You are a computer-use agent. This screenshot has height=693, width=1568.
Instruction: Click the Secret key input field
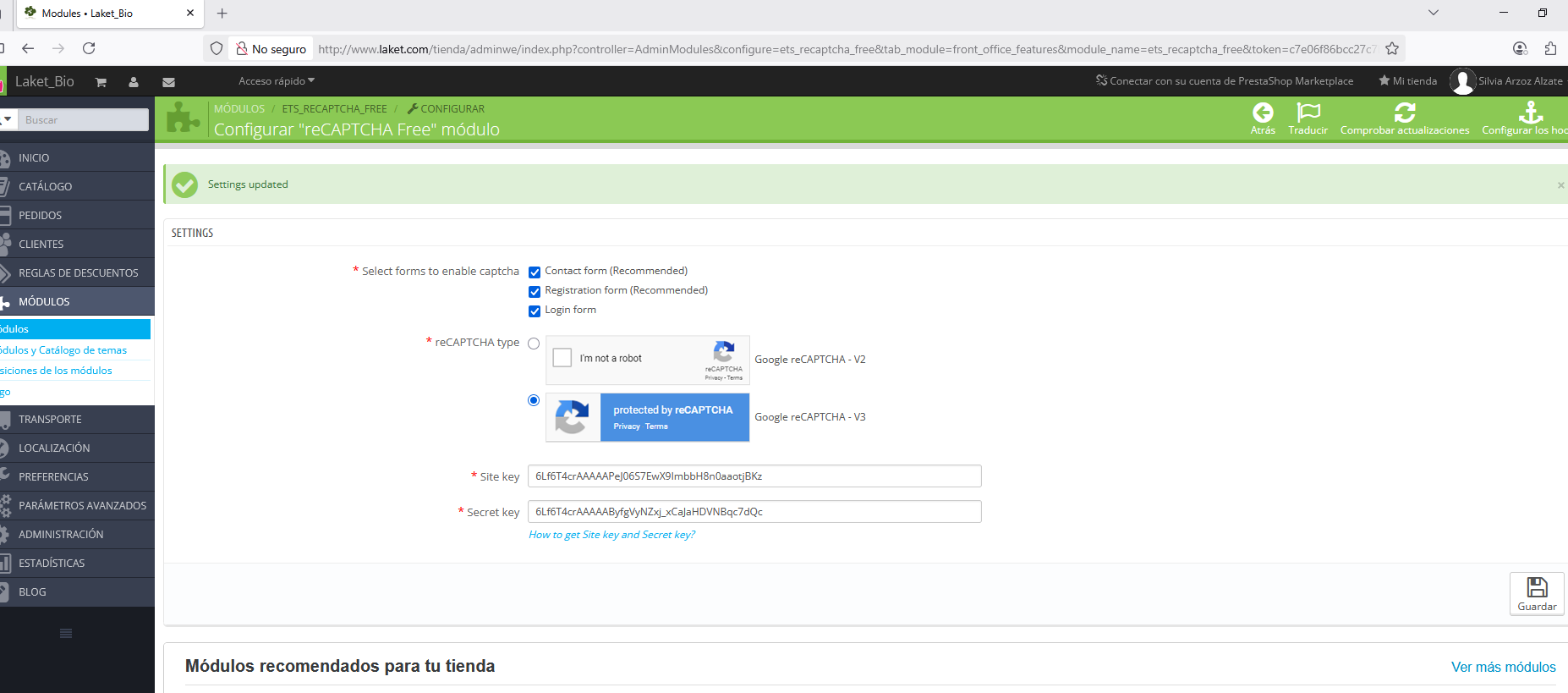click(x=754, y=512)
